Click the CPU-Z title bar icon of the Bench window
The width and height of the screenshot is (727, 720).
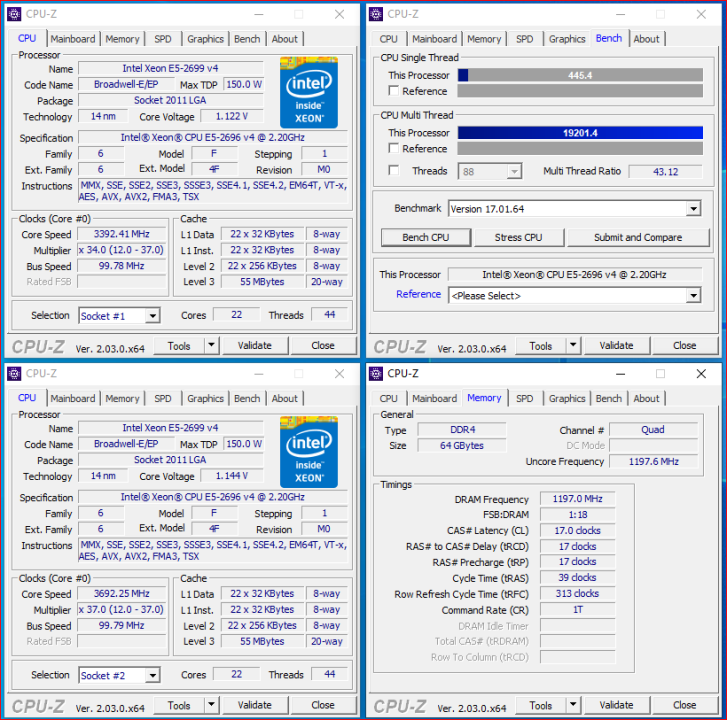[x=377, y=14]
